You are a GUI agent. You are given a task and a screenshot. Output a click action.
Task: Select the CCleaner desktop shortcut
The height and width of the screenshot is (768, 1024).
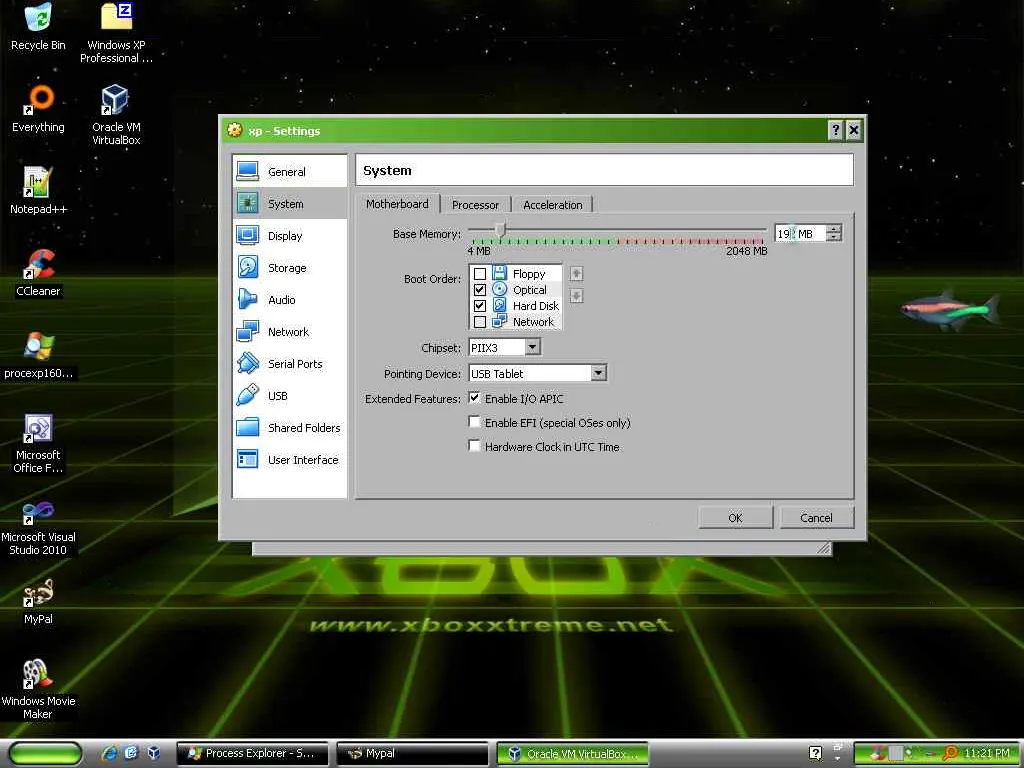(38, 273)
